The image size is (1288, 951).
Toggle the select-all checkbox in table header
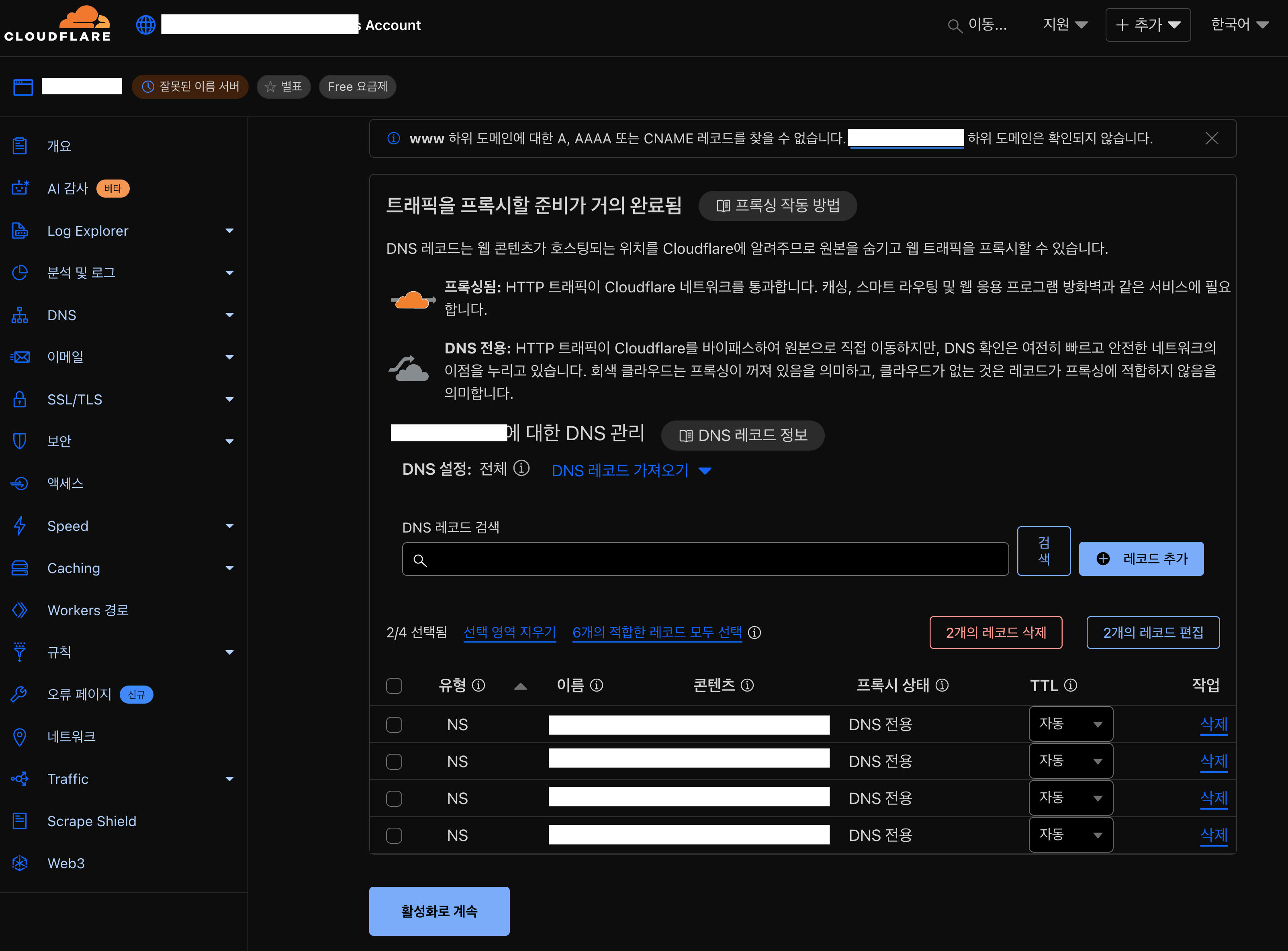point(394,686)
